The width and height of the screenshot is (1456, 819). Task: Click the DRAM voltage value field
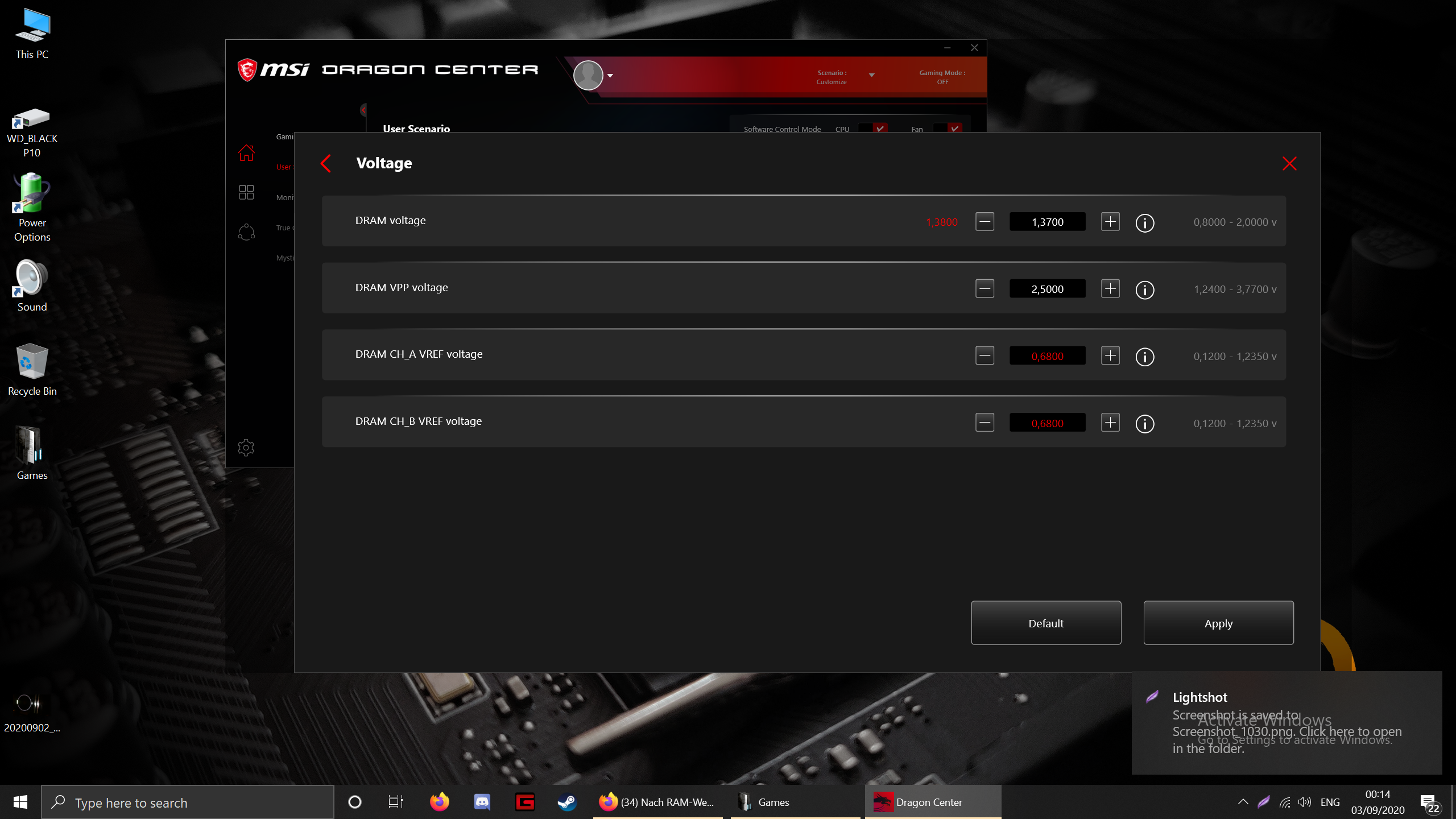tap(1047, 222)
